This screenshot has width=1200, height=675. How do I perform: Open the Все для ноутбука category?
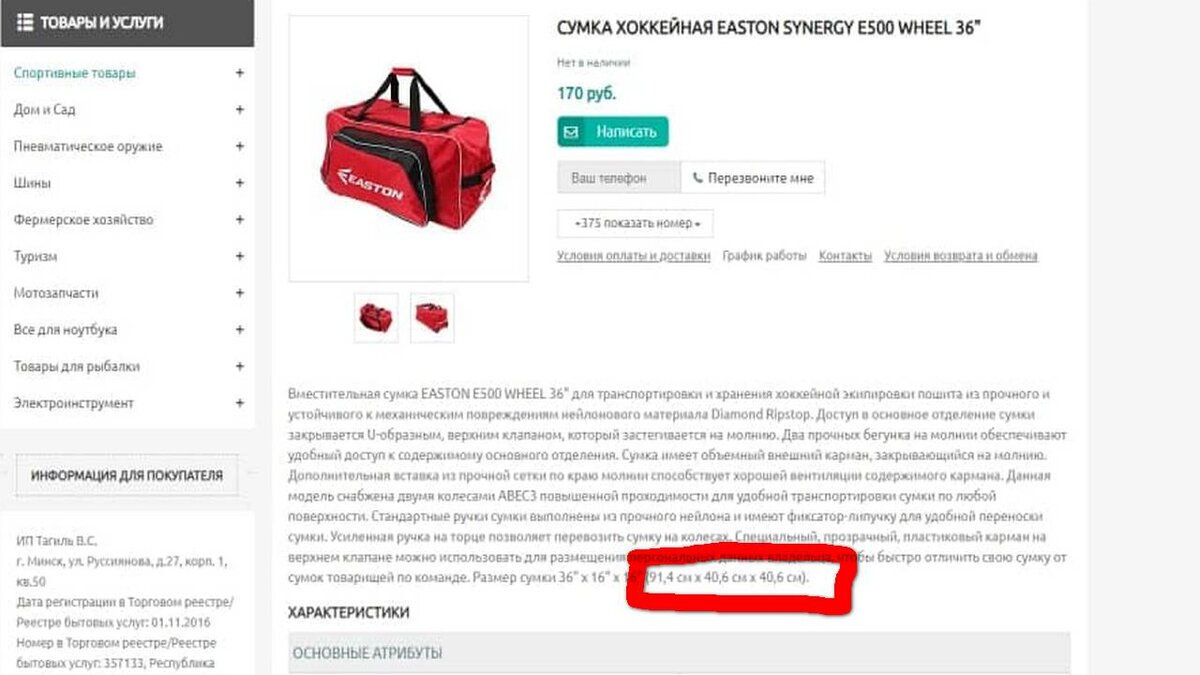click(66, 330)
